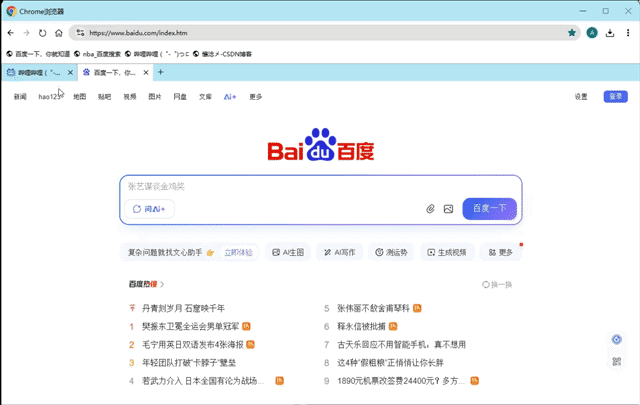The width and height of the screenshot is (640, 405).
Task: Open the hao123 navigation link
Action: click(x=49, y=97)
